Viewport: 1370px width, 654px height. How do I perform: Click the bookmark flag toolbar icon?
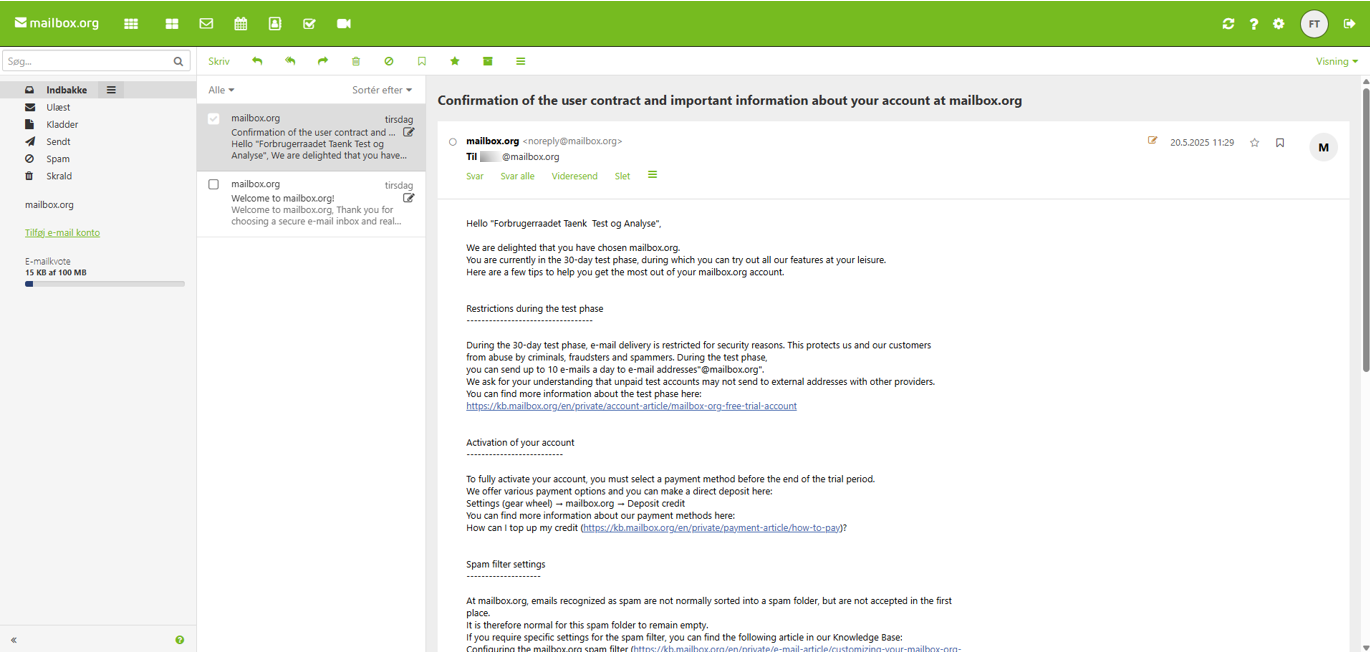[422, 61]
